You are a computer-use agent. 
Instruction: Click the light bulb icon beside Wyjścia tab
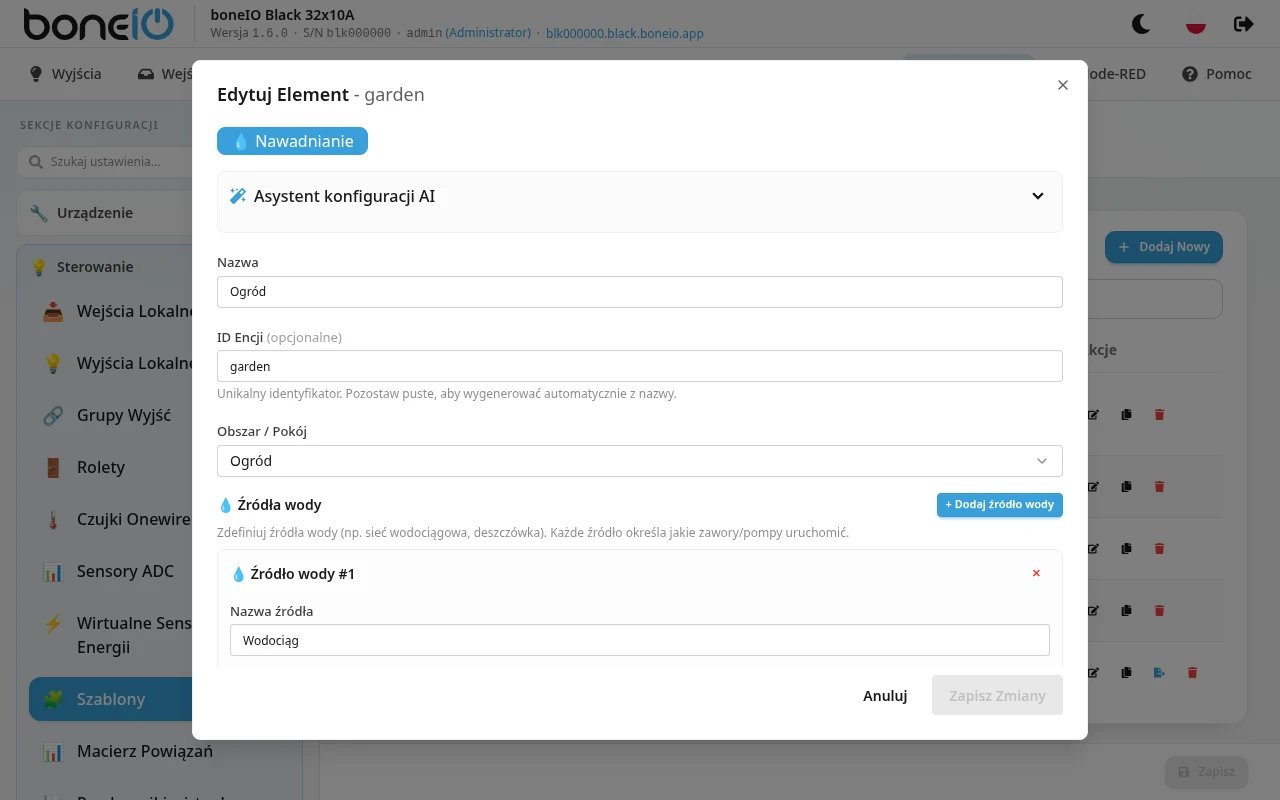36,74
